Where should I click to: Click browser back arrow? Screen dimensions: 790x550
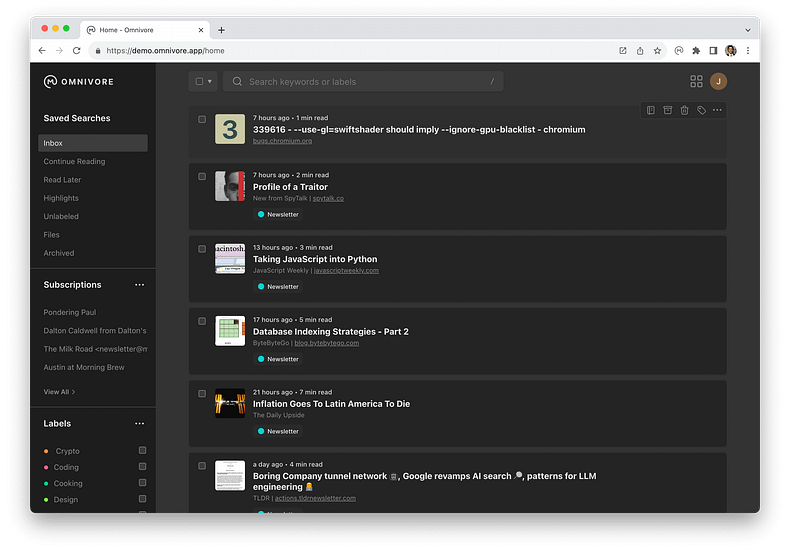42,51
